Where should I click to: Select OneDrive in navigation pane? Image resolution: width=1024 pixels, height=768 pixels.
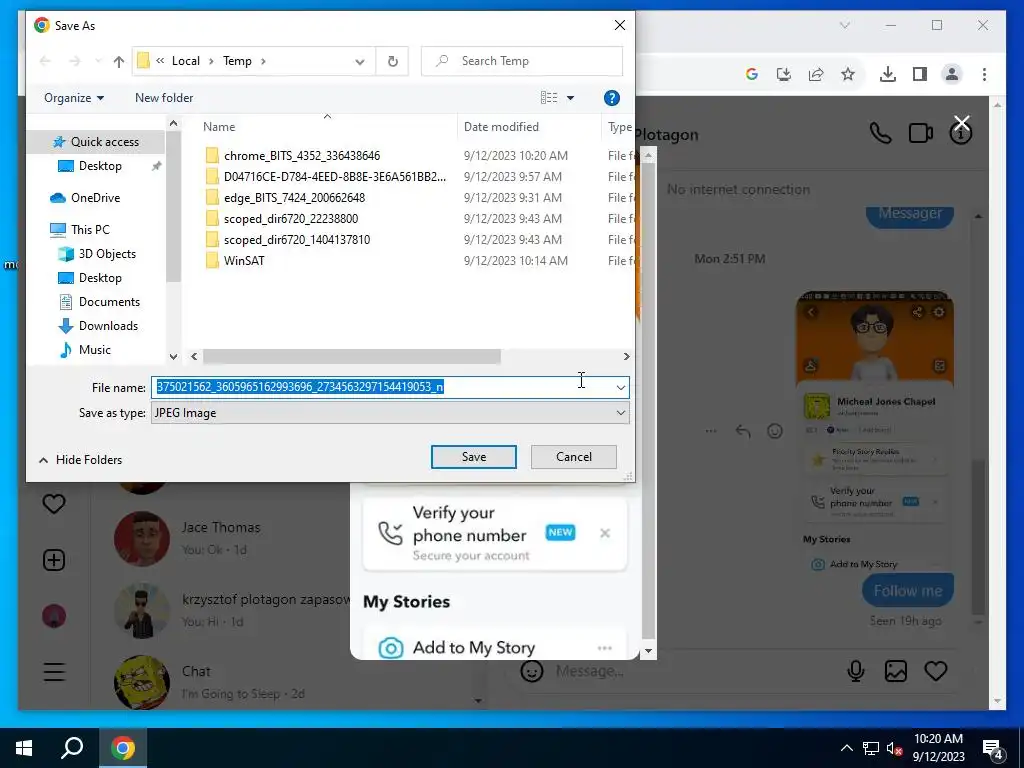[x=95, y=198]
